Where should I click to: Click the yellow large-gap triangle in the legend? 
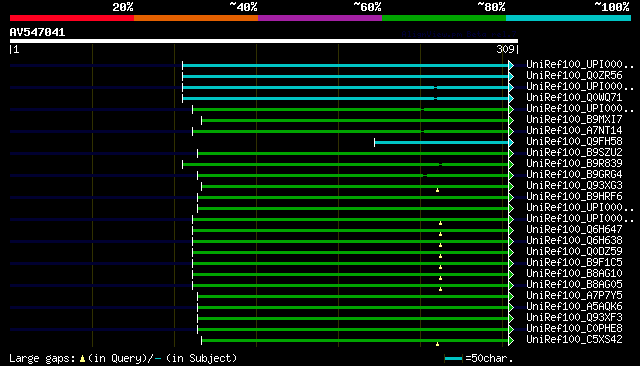tap(82, 359)
